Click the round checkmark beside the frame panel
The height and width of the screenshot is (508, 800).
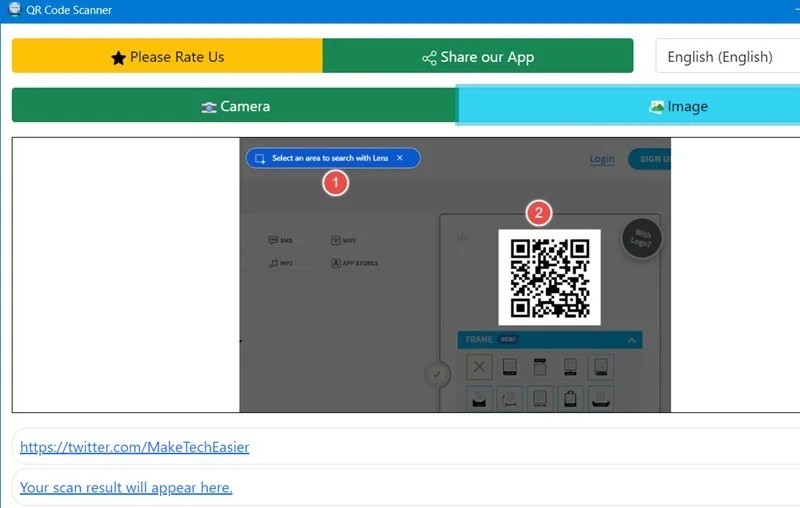tap(437, 375)
